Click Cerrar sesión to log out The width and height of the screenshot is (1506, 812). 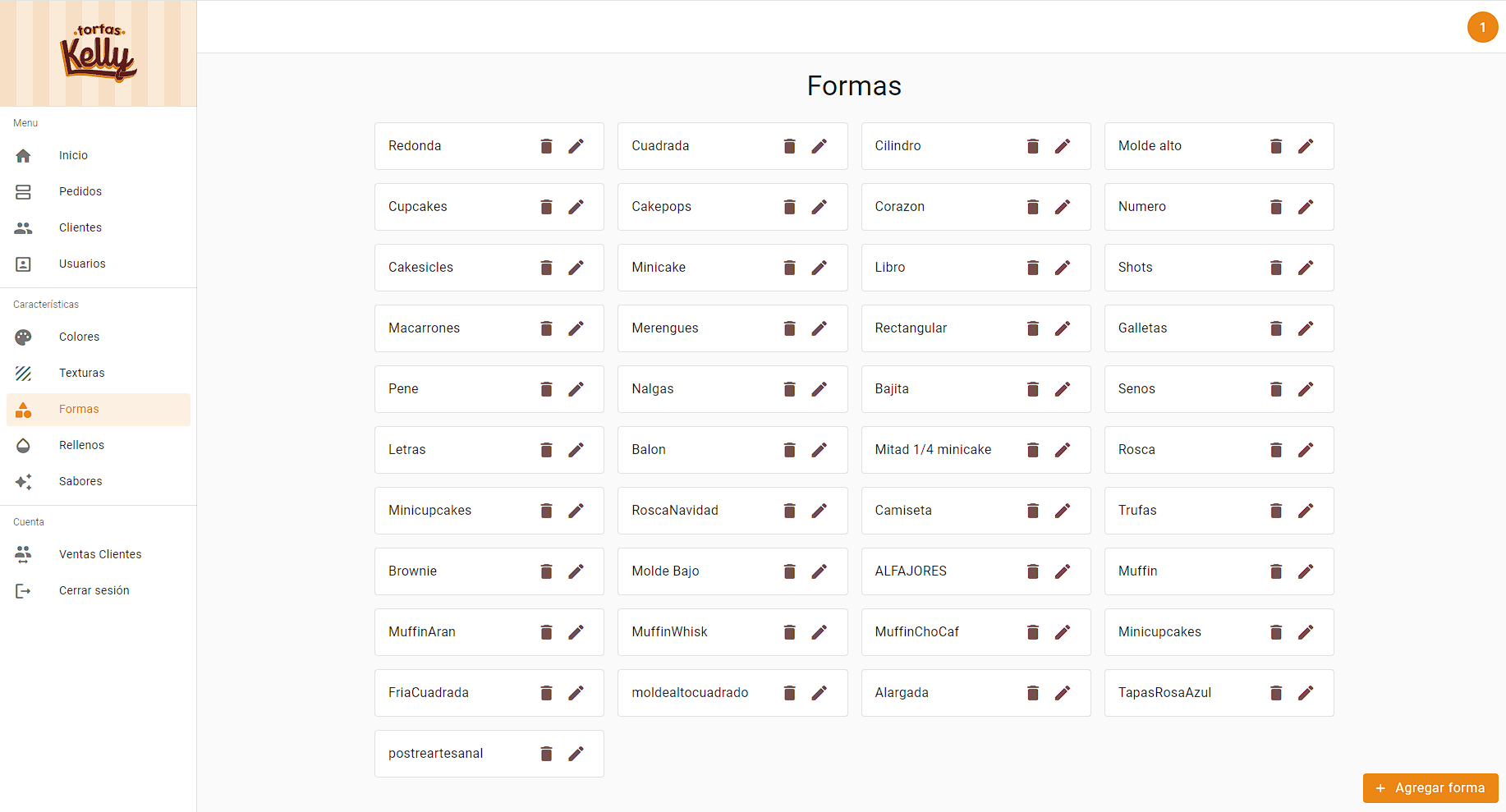pos(94,590)
